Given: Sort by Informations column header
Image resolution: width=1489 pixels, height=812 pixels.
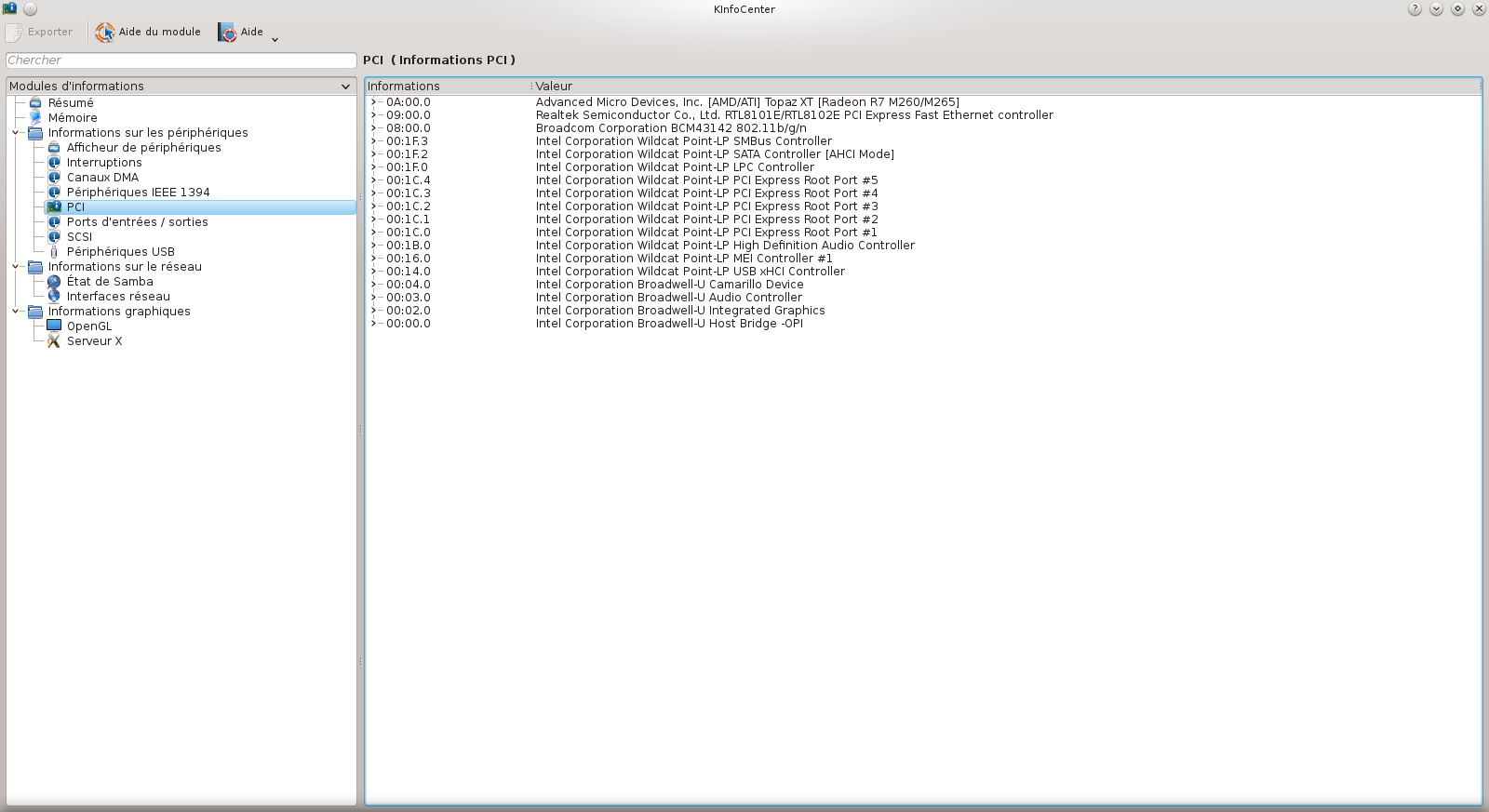Looking at the screenshot, I should click(x=448, y=87).
